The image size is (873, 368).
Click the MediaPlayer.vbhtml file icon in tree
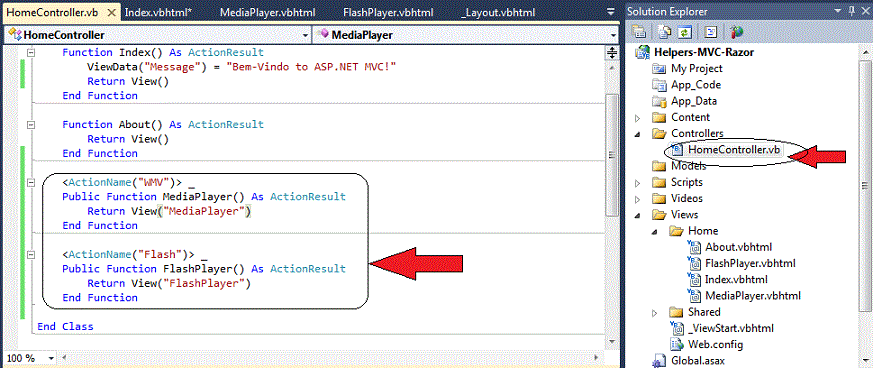tap(694, 296)
